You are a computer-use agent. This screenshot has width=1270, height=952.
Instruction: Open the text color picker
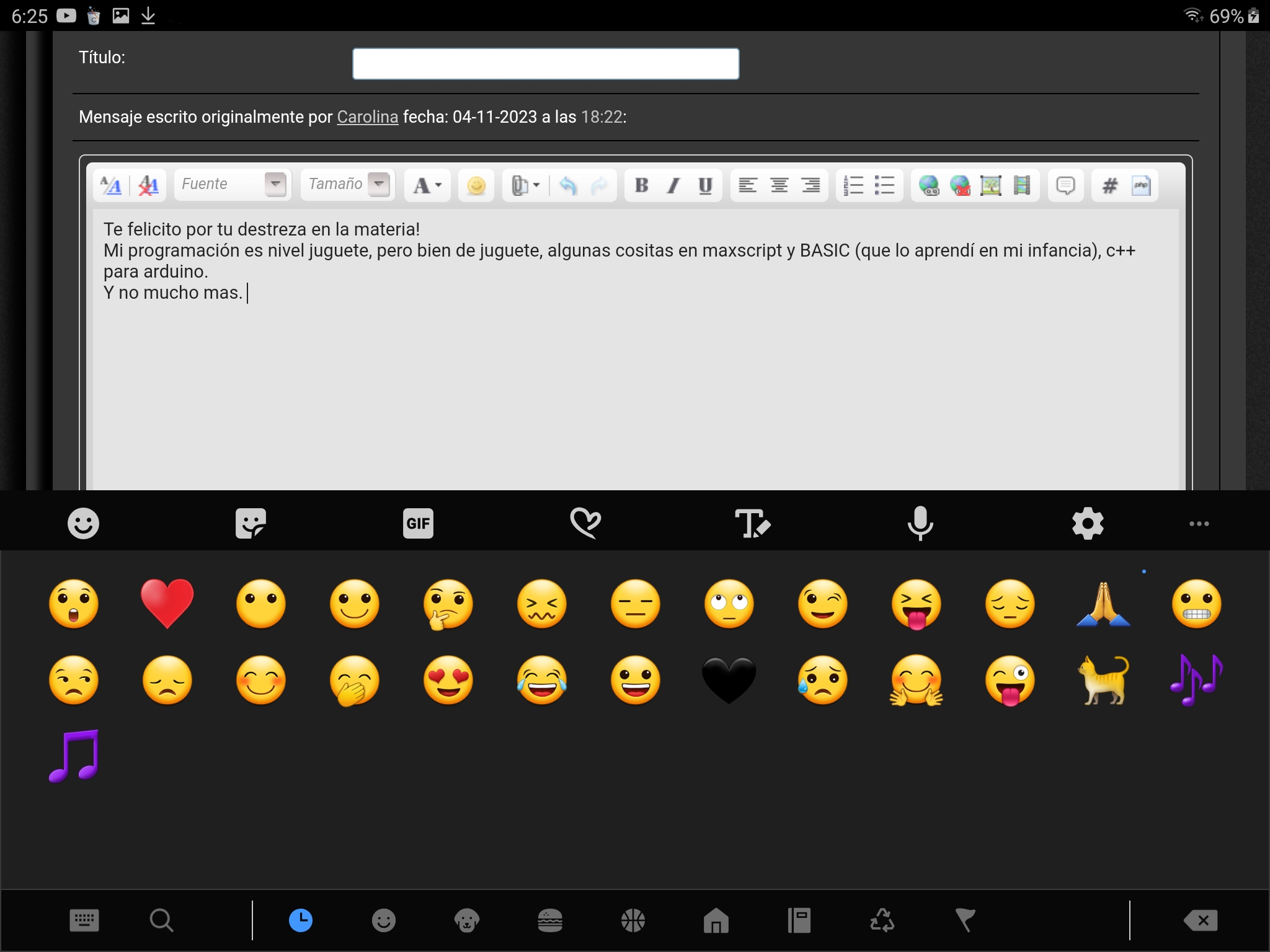click(427, 185)
